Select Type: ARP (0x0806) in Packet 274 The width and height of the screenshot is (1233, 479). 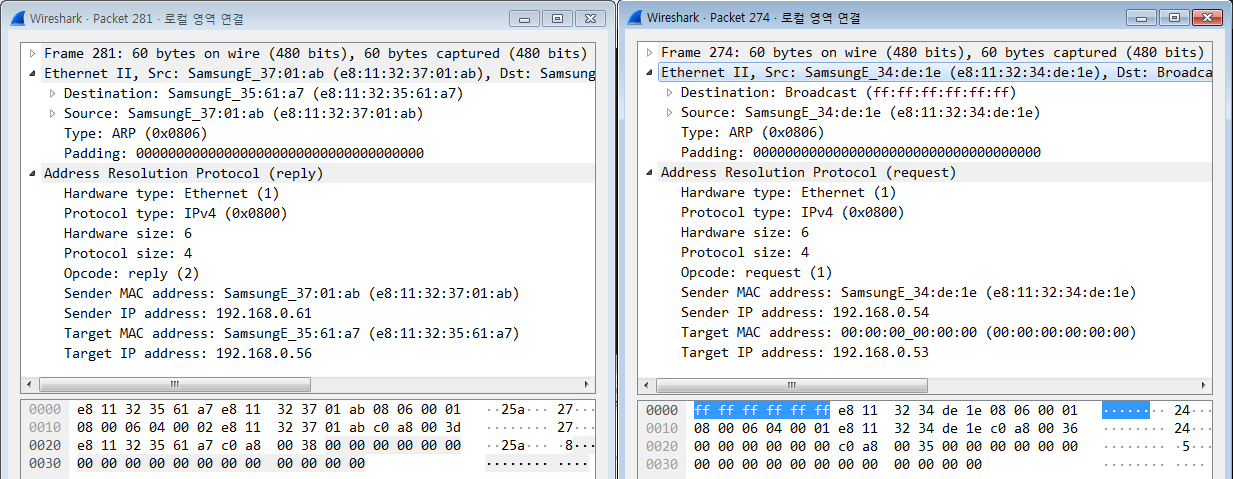pyautogui.click(x=752, y=132)
